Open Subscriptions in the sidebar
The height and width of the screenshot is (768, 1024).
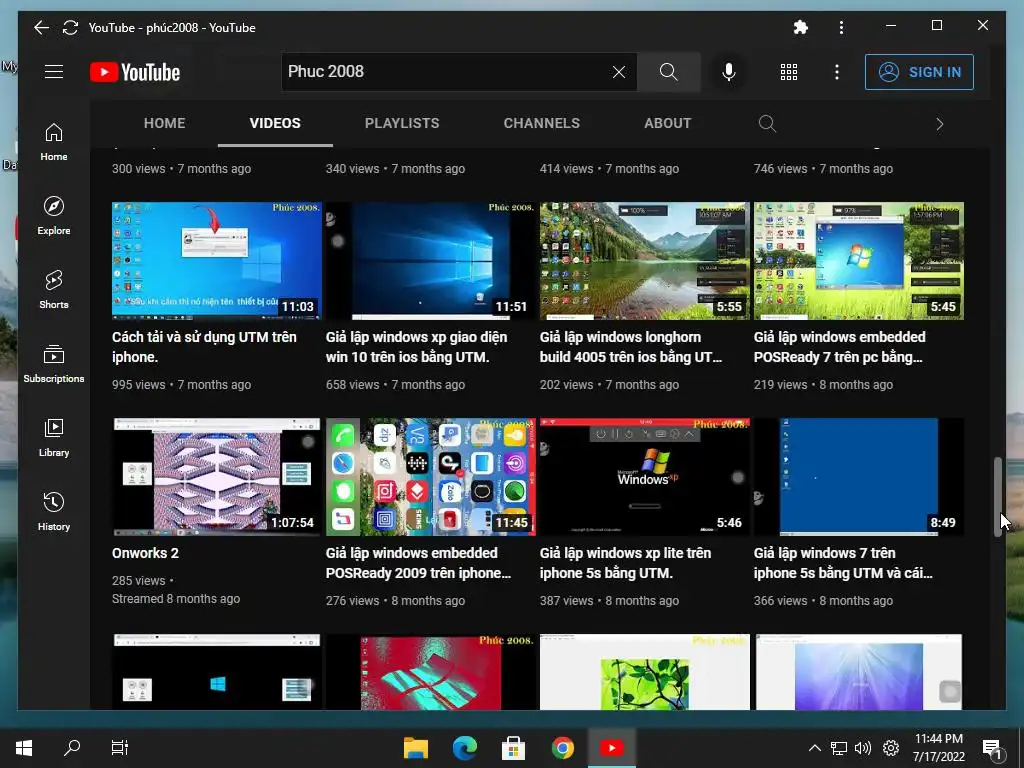pos(54,364)
